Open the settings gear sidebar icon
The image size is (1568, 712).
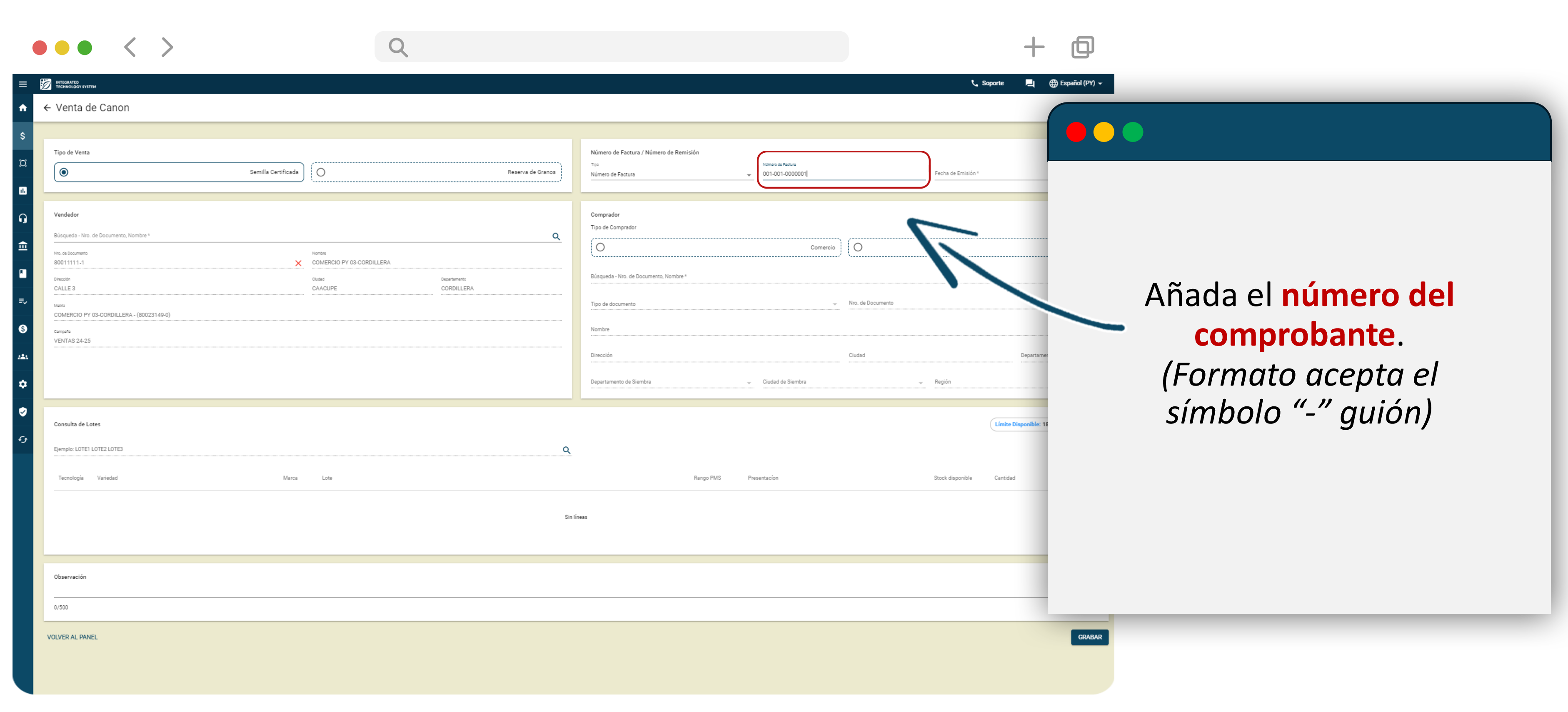(22, 384)
